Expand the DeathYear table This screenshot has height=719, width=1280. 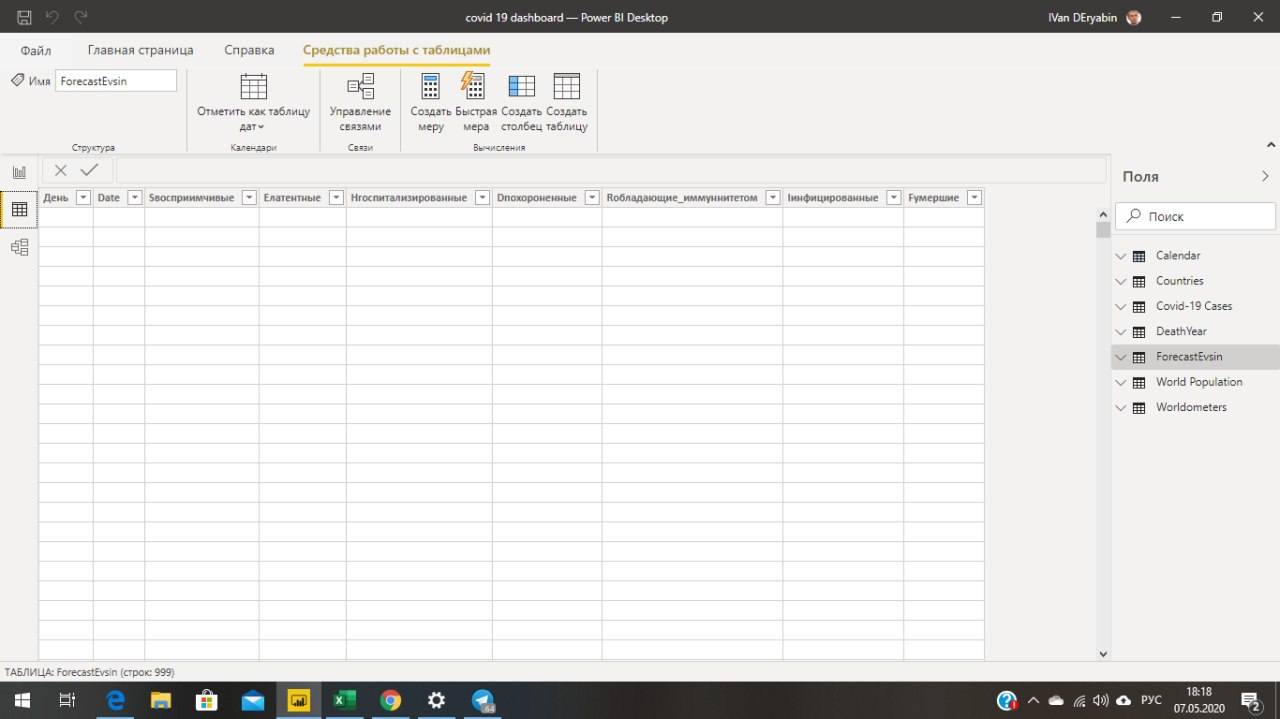(x=1121, y=332)
